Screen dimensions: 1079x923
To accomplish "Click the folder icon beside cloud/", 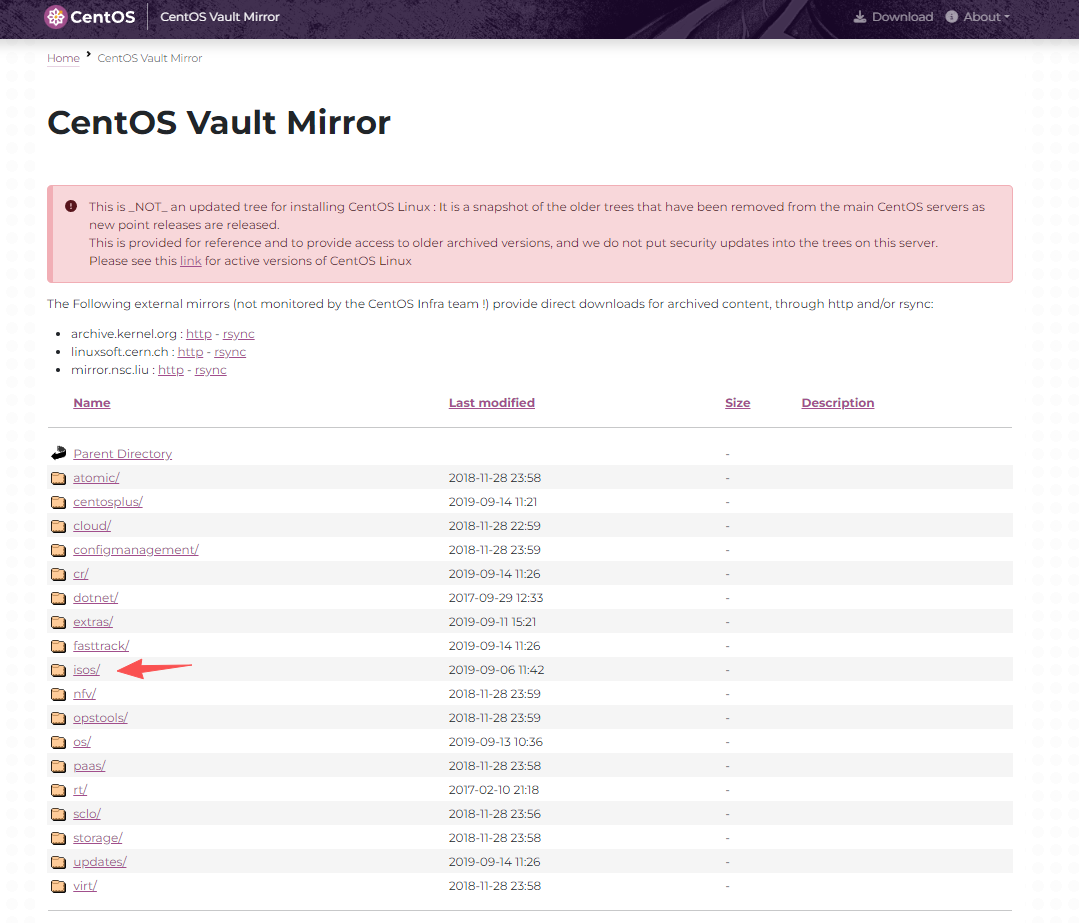I will (x=58, y=526).
